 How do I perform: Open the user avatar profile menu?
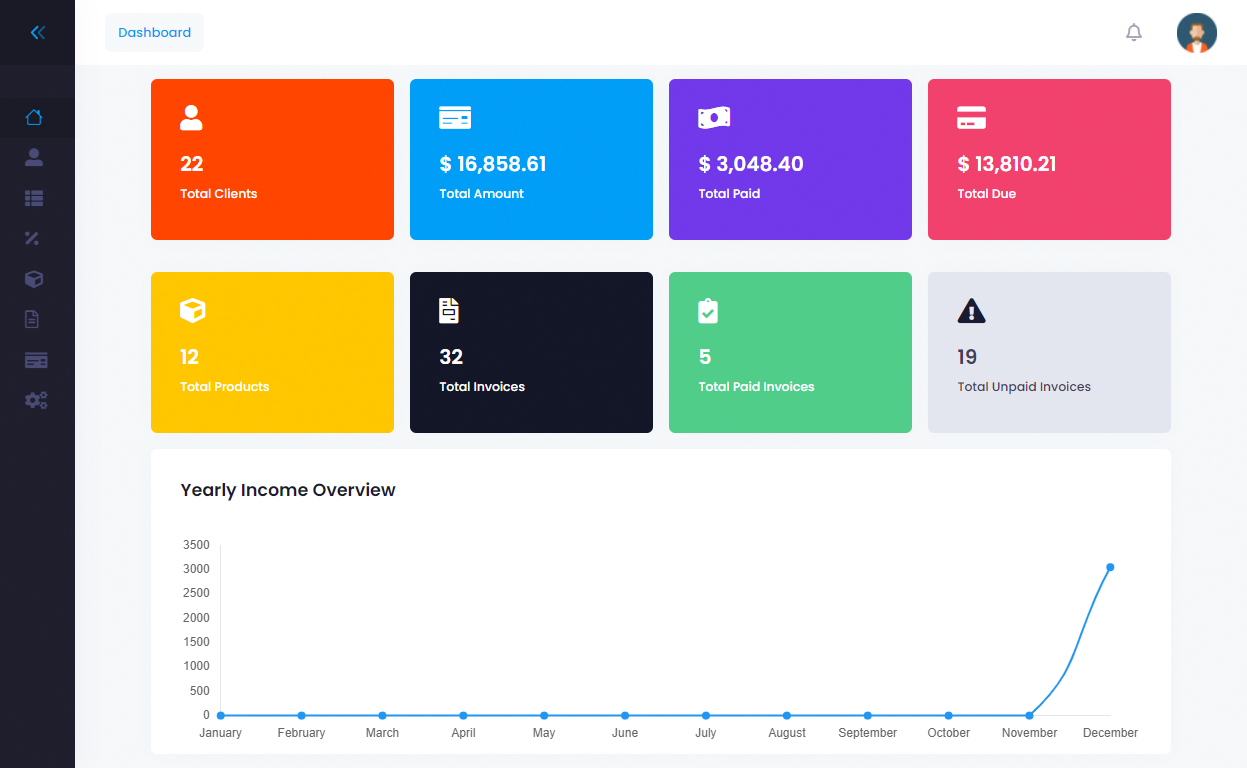(x=1196, y=32)
